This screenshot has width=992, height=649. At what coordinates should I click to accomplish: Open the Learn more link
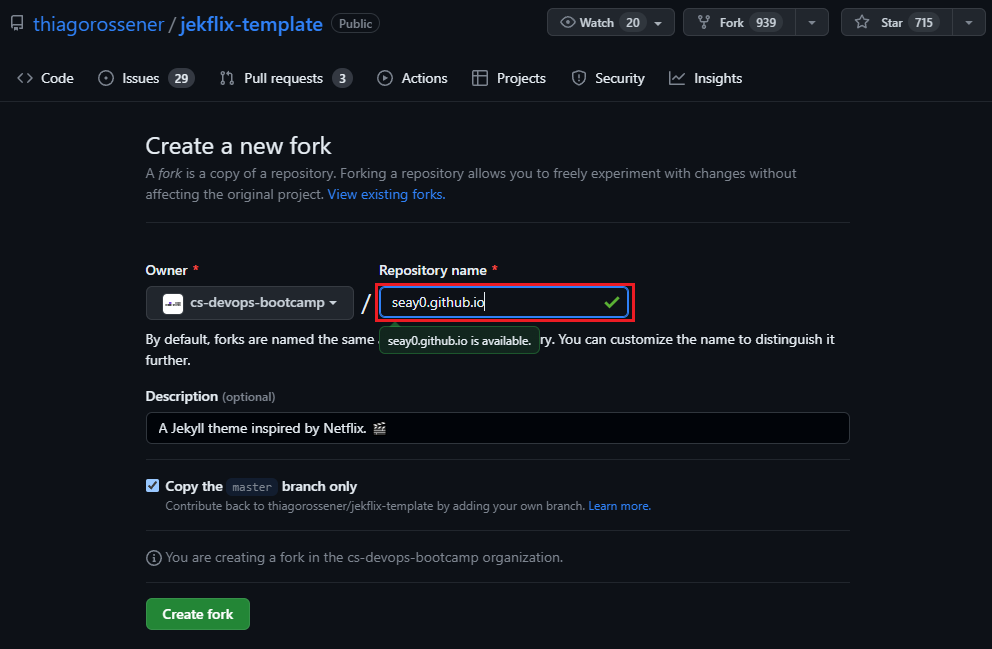[x=619, y=506]
